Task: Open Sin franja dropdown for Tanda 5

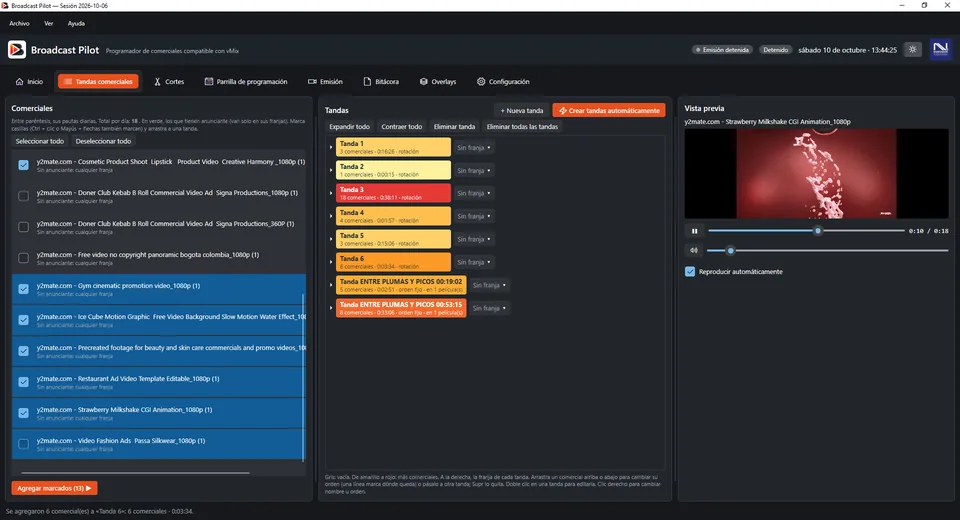Action: pos(474,239)
